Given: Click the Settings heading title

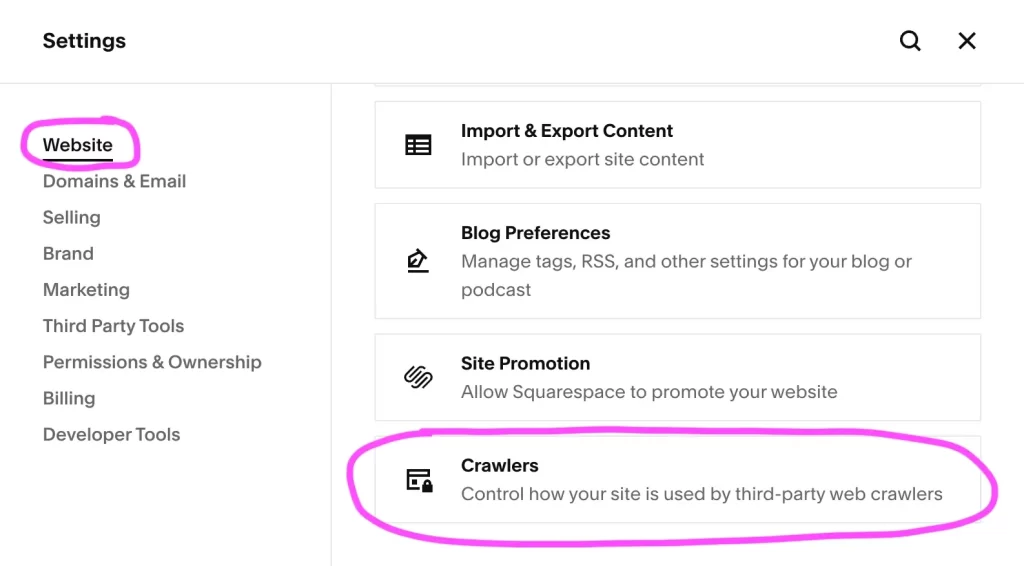Looking at the screenshot, I should (84, 41).
